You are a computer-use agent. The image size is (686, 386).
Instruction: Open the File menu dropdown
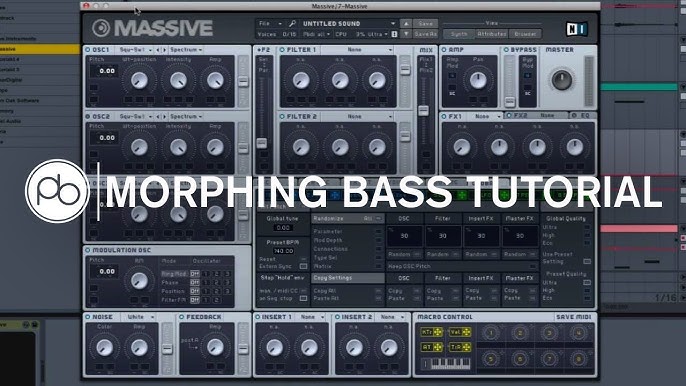(270, 24)
